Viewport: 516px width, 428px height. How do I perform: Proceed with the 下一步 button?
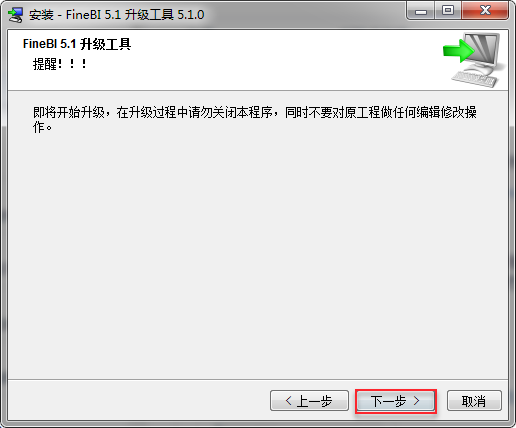[396, 401]
